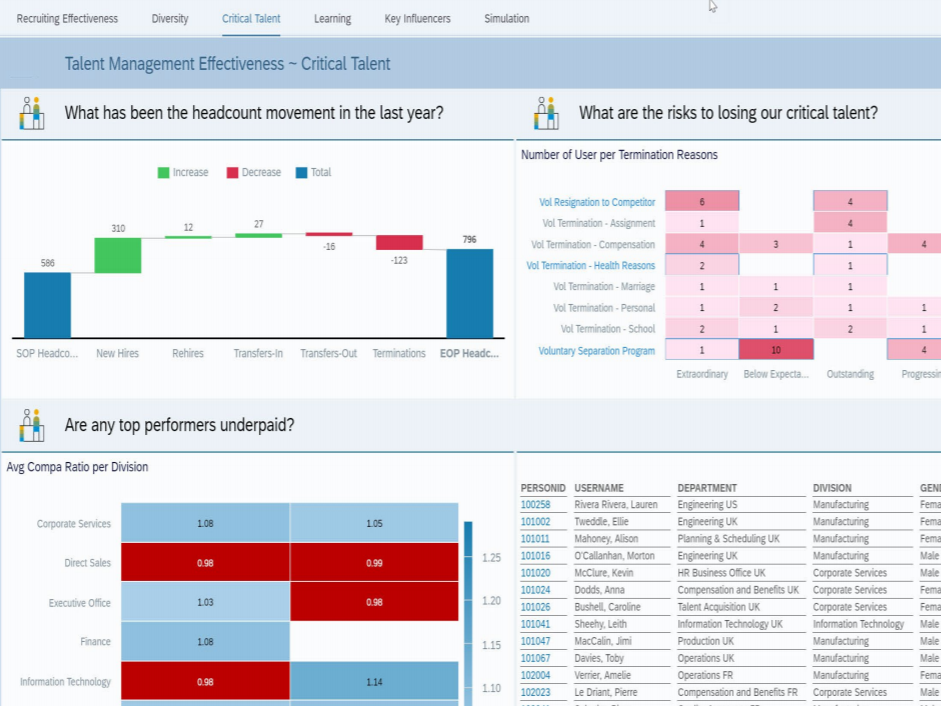
Task: Click the Outstanding column label
Action: tap(850, 374)
